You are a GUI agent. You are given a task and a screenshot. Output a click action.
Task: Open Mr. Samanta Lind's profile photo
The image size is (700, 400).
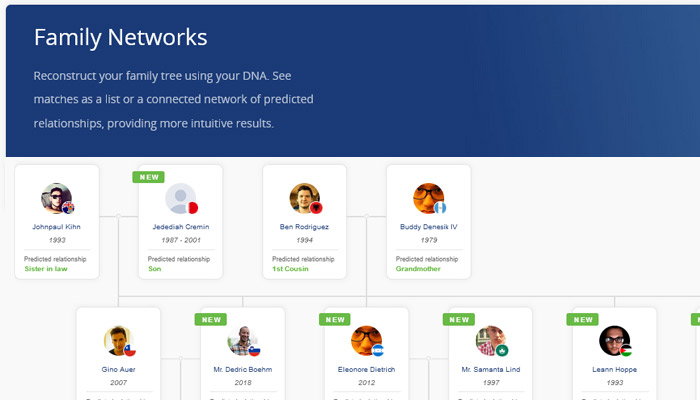click(x=491, y=341)
